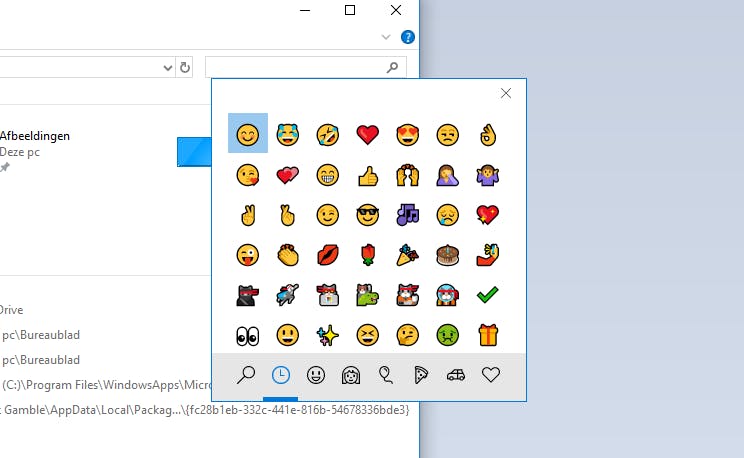The height and width of the screenshot is (458, 744).
Task: Insert the OK hand emoji
Action: click(488, 135)
